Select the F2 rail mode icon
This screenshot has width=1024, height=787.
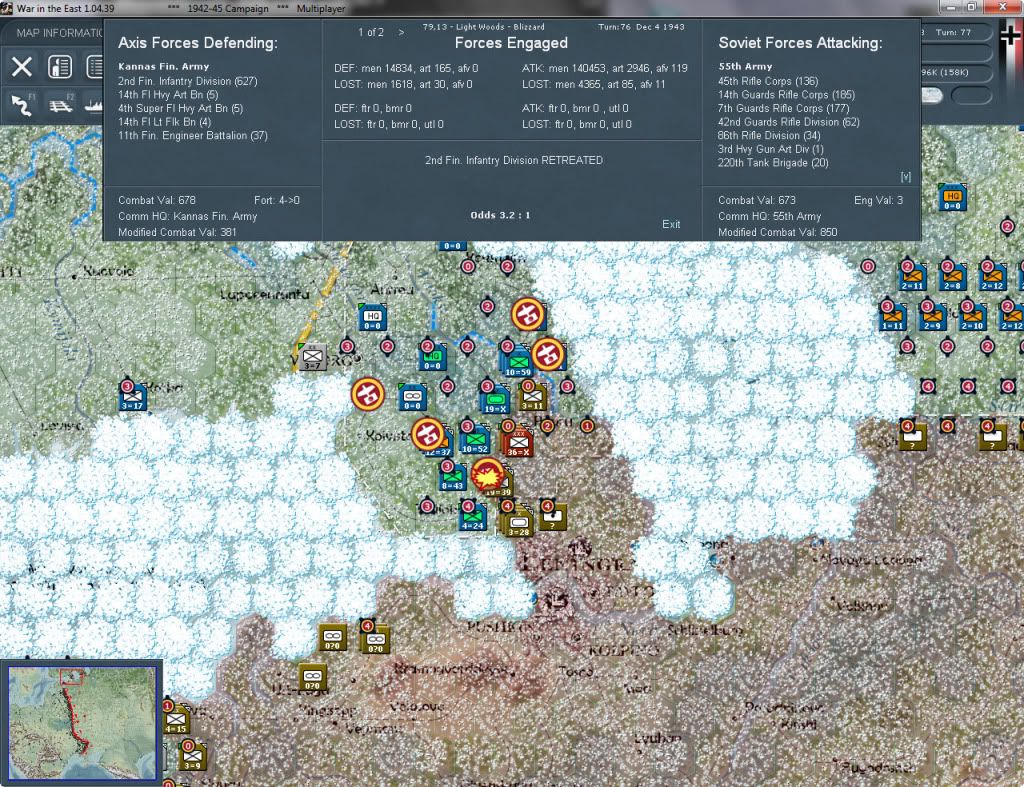pos(61,104)
